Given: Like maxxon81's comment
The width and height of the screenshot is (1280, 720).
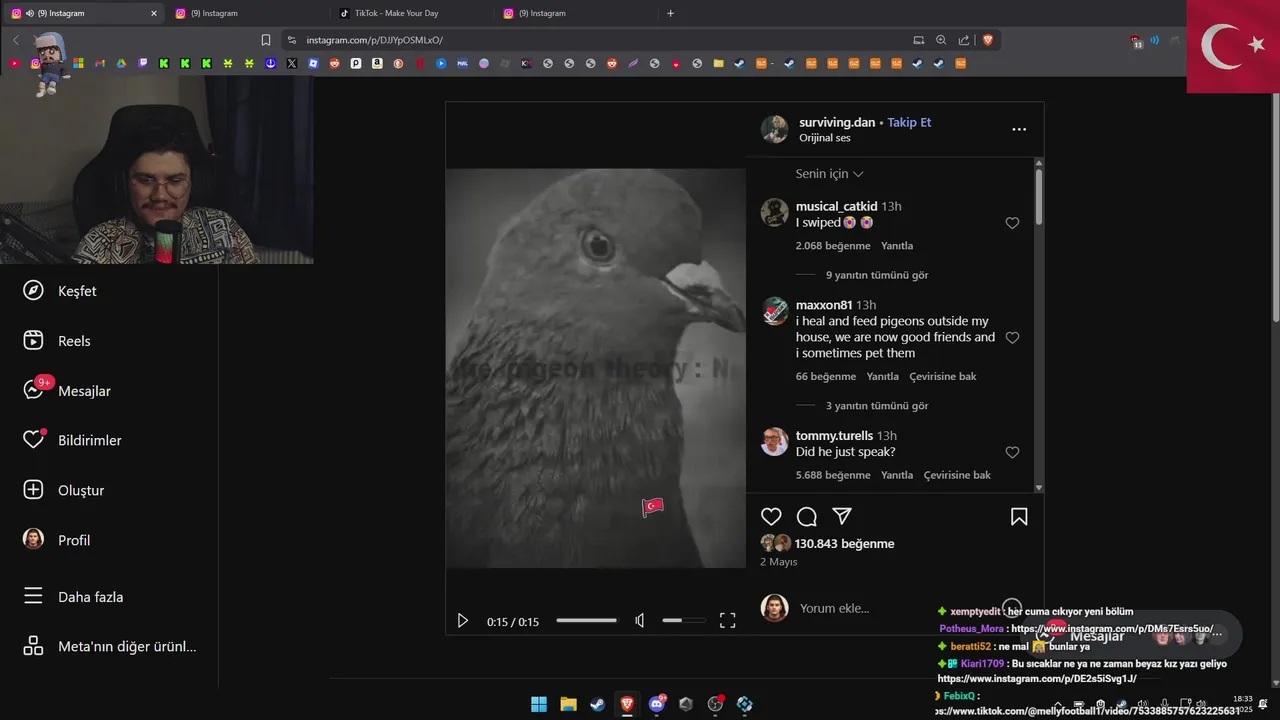Looking at the screenshot, I should pos(1012,338).
